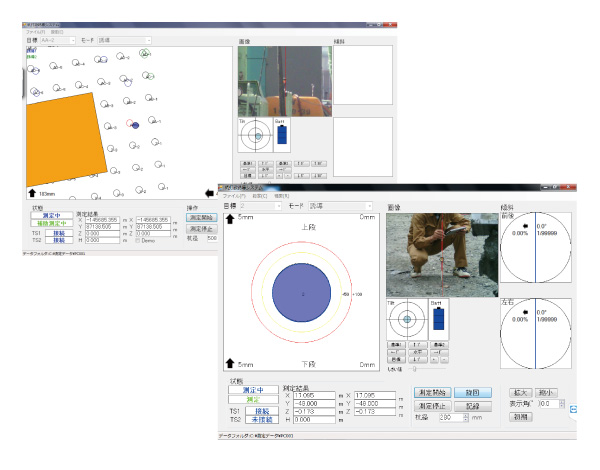Click the down 1' camera button in front window

pos(417,360)
